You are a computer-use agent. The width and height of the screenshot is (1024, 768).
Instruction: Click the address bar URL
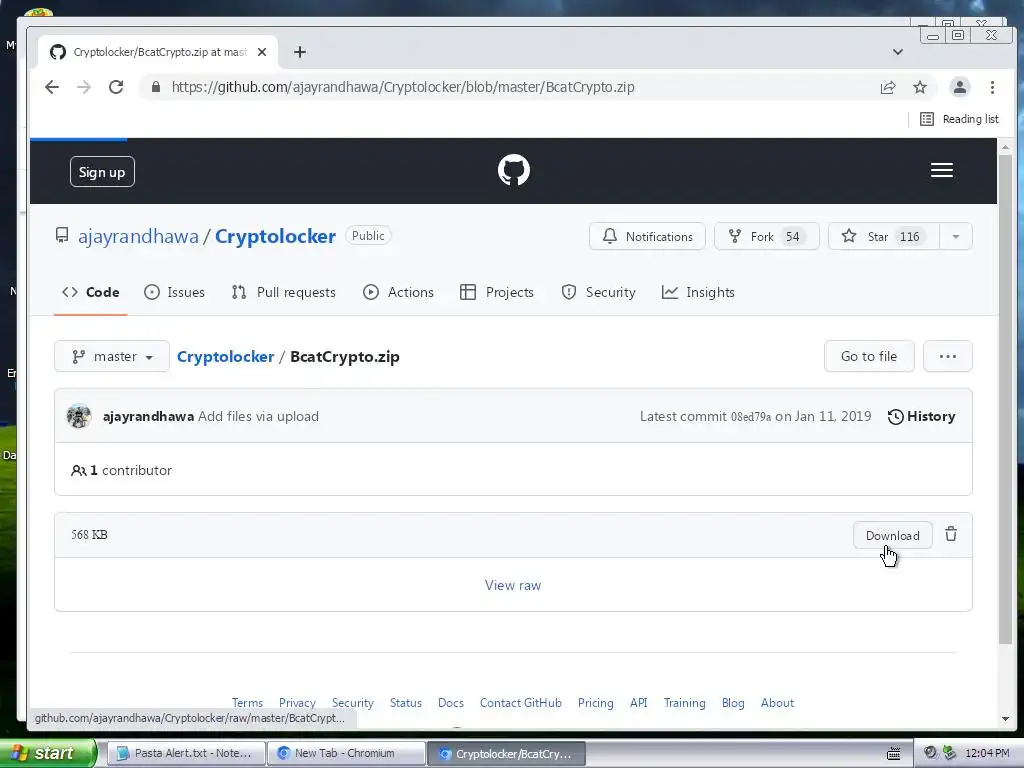click(403, 88)
